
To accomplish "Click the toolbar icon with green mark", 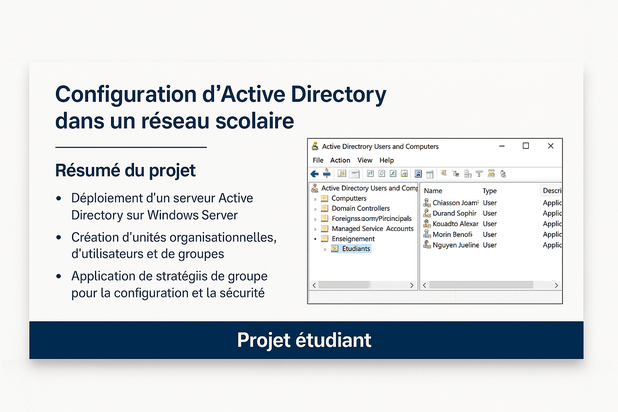I will [x=404, y=174].
